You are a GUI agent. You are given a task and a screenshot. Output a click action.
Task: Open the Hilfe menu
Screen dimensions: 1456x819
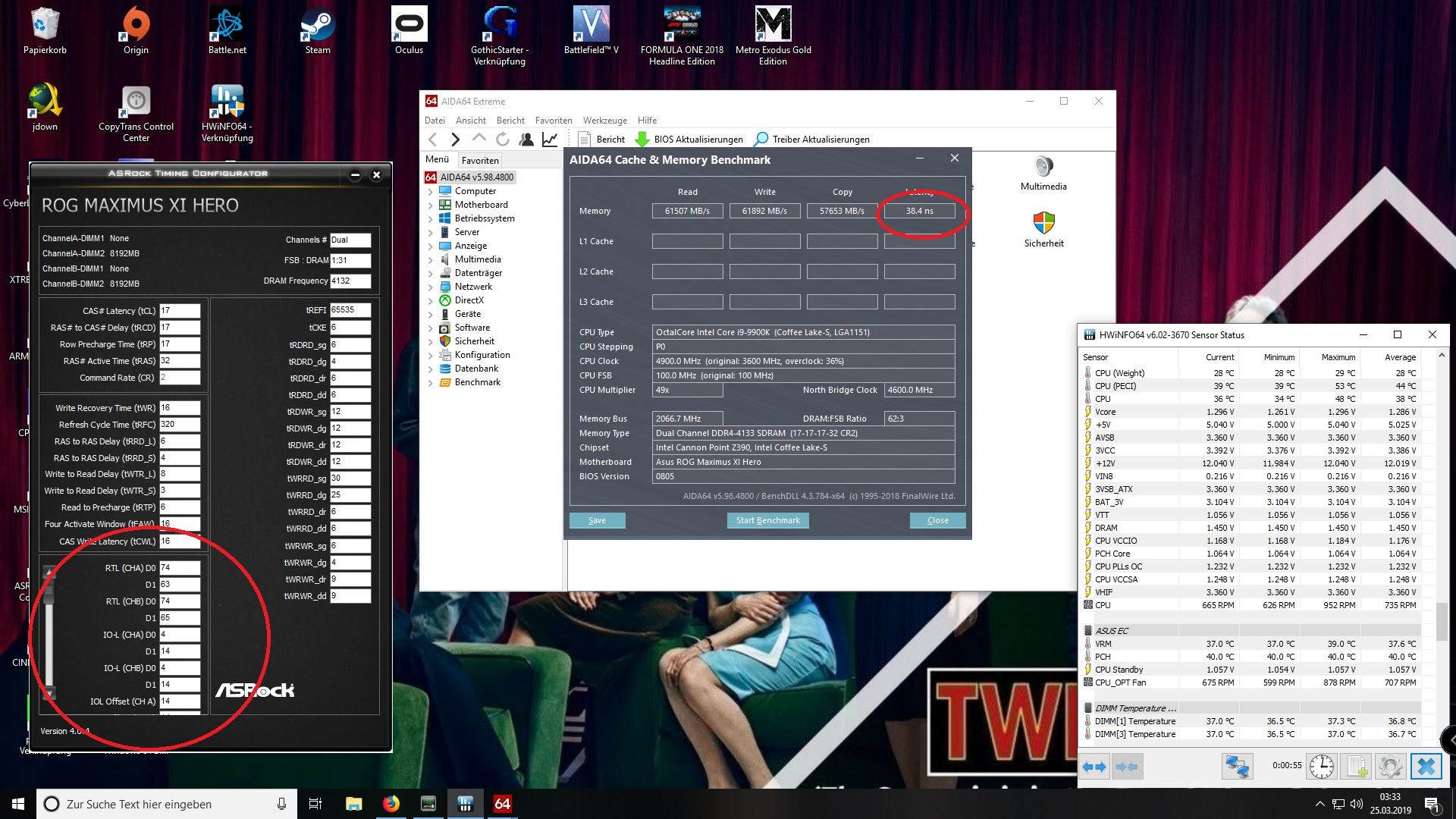click(647, 120)
